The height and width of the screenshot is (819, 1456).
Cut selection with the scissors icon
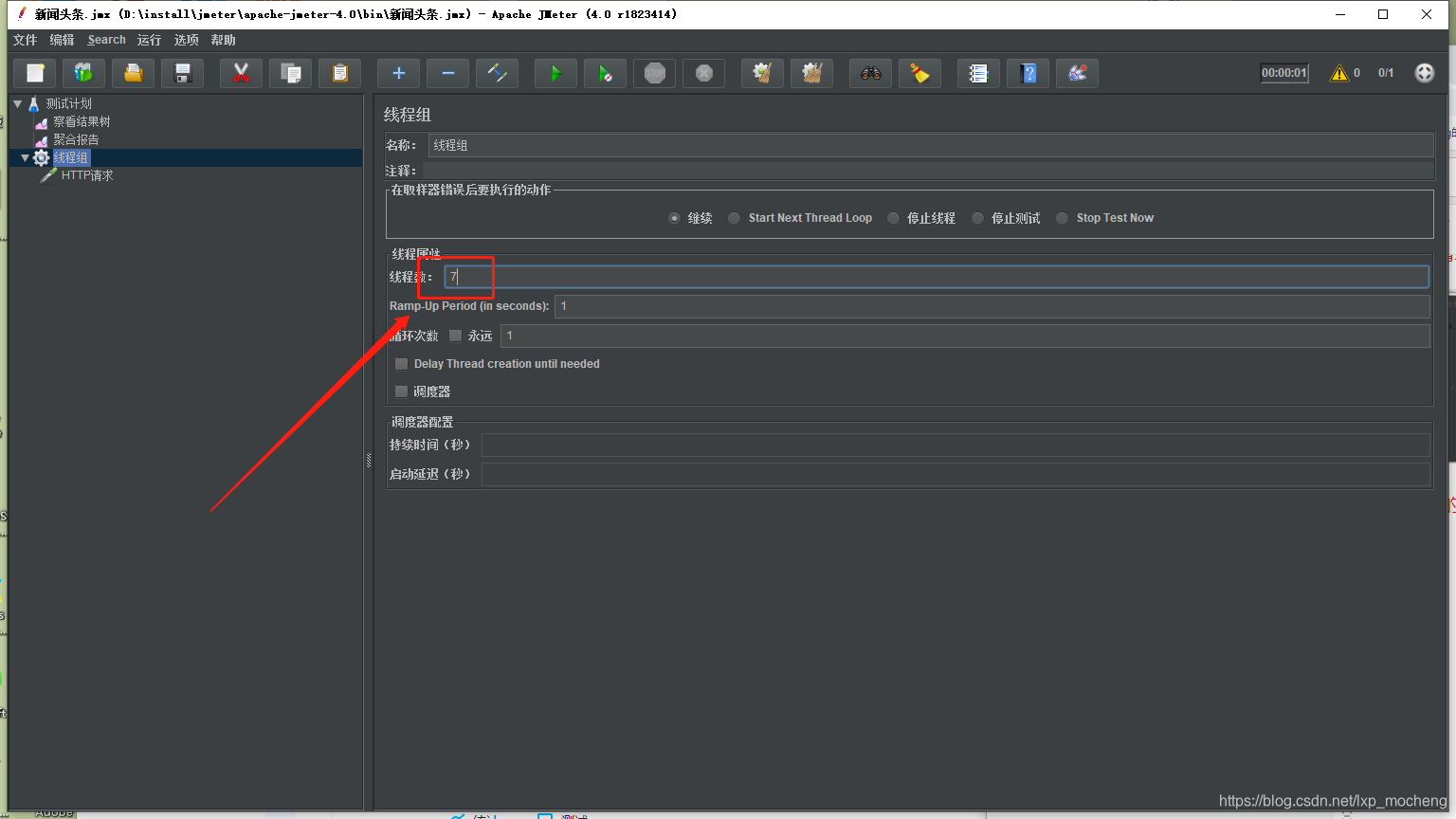tap(241, 73)
